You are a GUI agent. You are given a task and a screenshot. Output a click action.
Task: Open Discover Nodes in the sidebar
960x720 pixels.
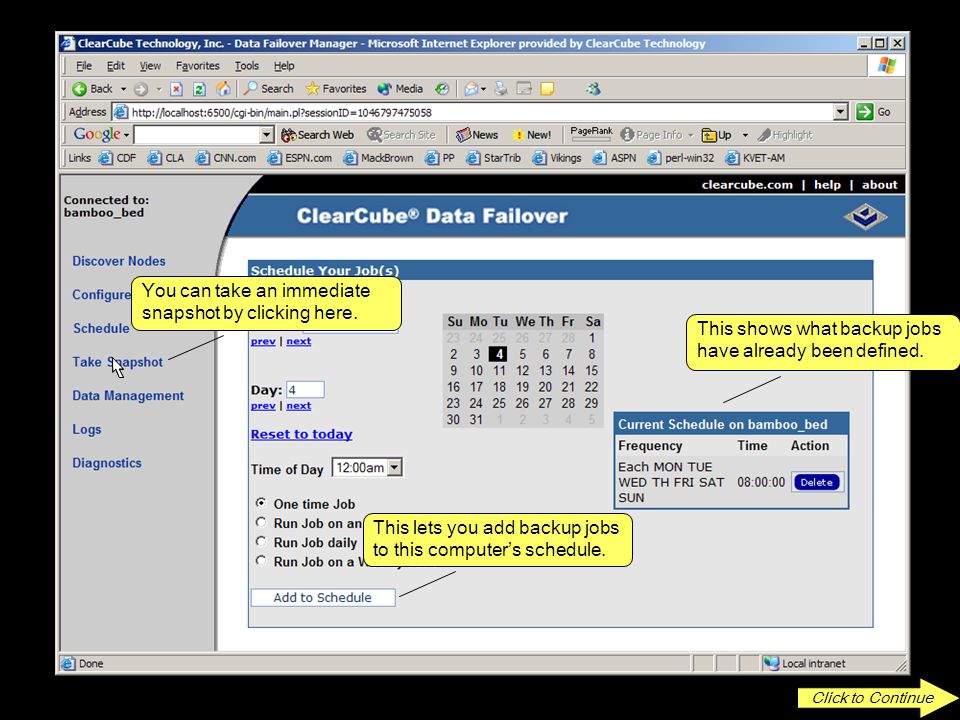pyautogui.click(x=119, y=261)
